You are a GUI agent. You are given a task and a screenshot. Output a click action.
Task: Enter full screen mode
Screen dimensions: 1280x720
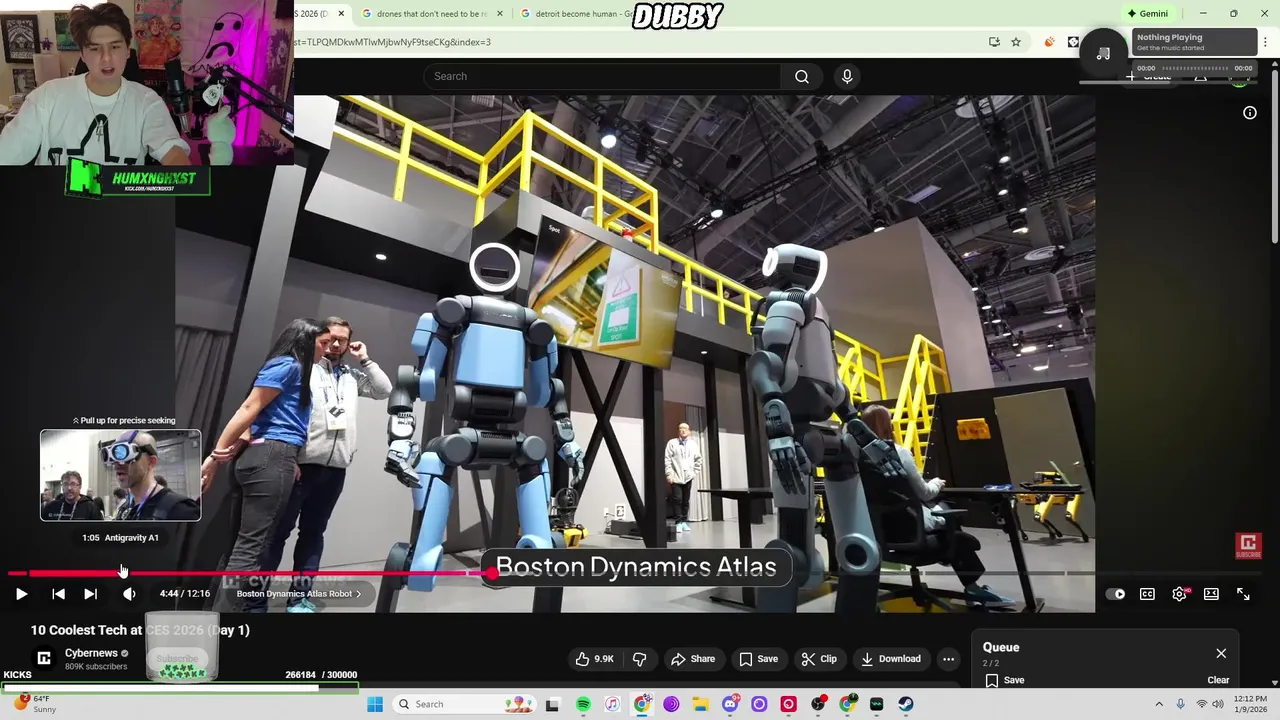1243,594
